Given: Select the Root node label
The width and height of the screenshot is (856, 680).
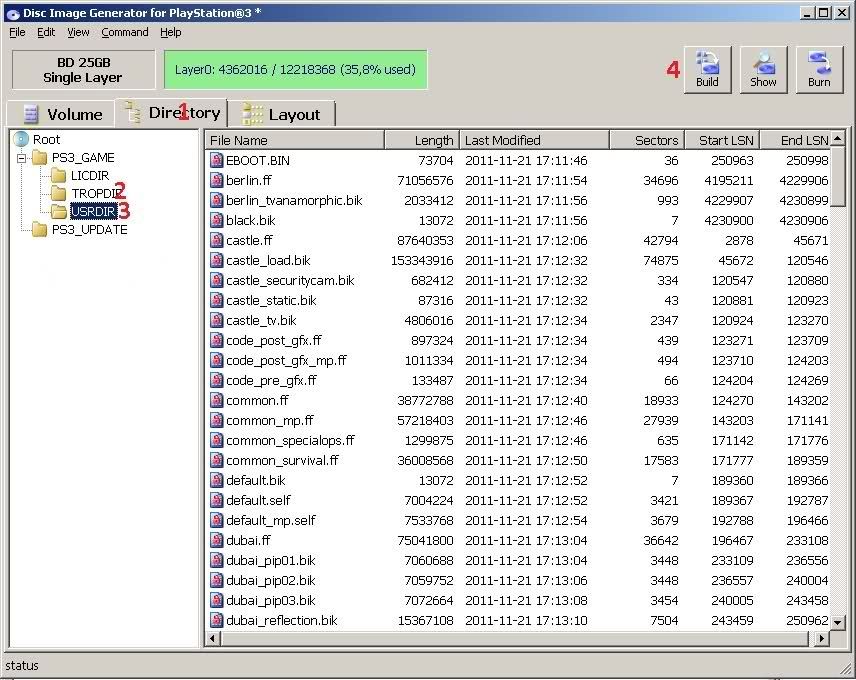Looking at the screenshot, I should coord(46,139).
